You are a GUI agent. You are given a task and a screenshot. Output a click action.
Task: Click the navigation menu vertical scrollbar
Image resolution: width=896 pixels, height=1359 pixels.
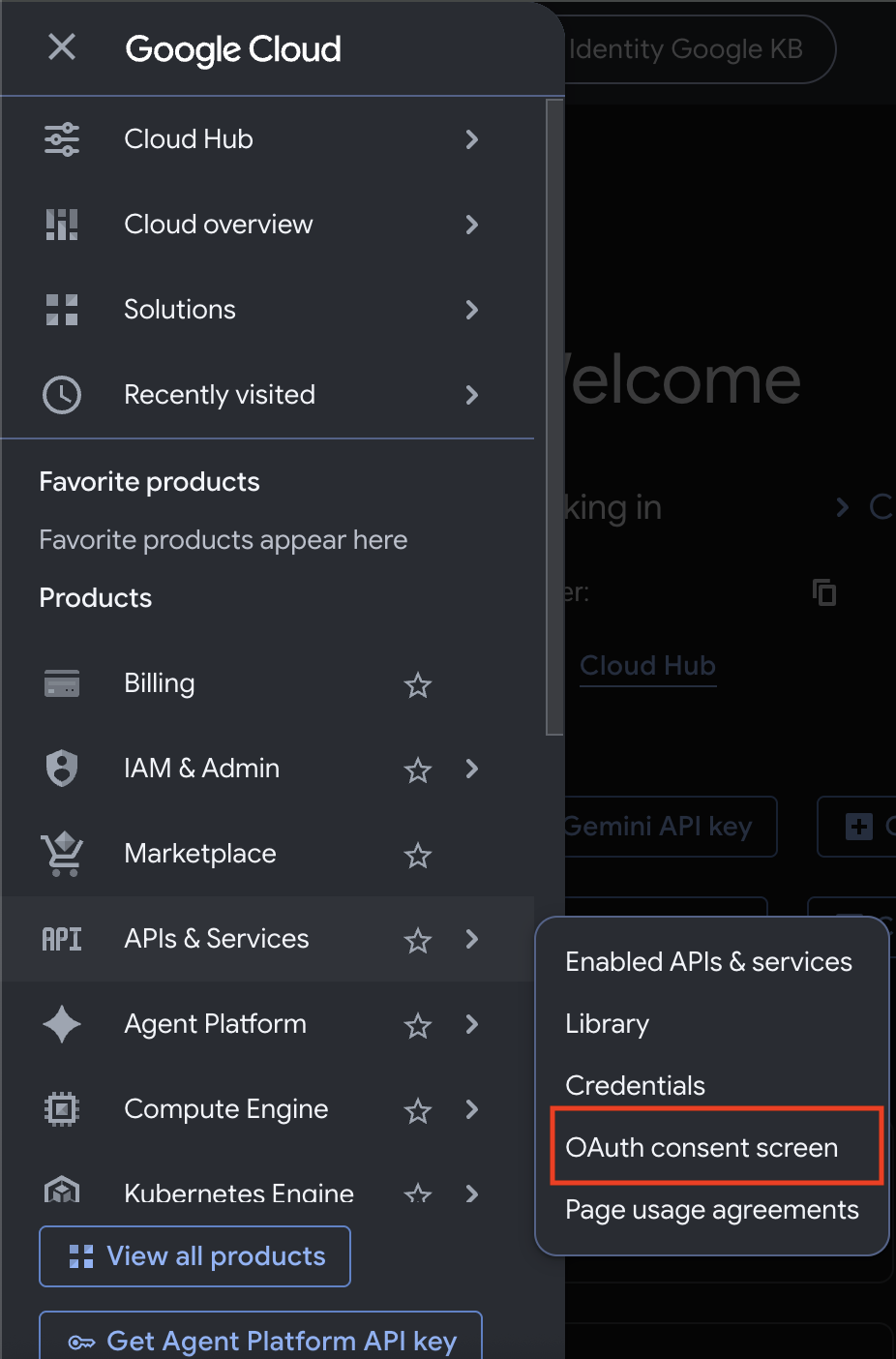[554, 417]
